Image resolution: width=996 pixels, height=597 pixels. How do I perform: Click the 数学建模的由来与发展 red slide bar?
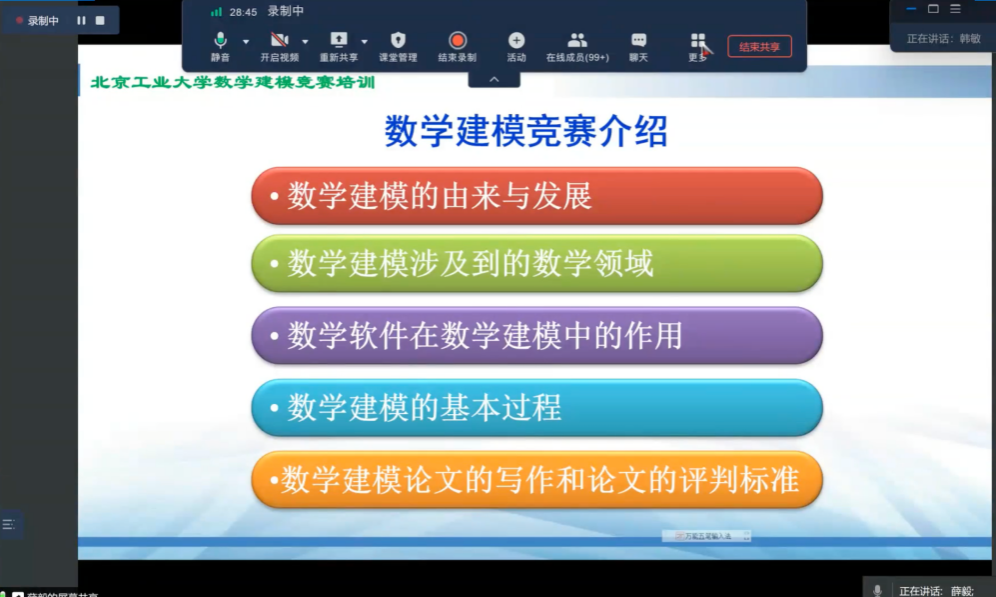[536, 196]
